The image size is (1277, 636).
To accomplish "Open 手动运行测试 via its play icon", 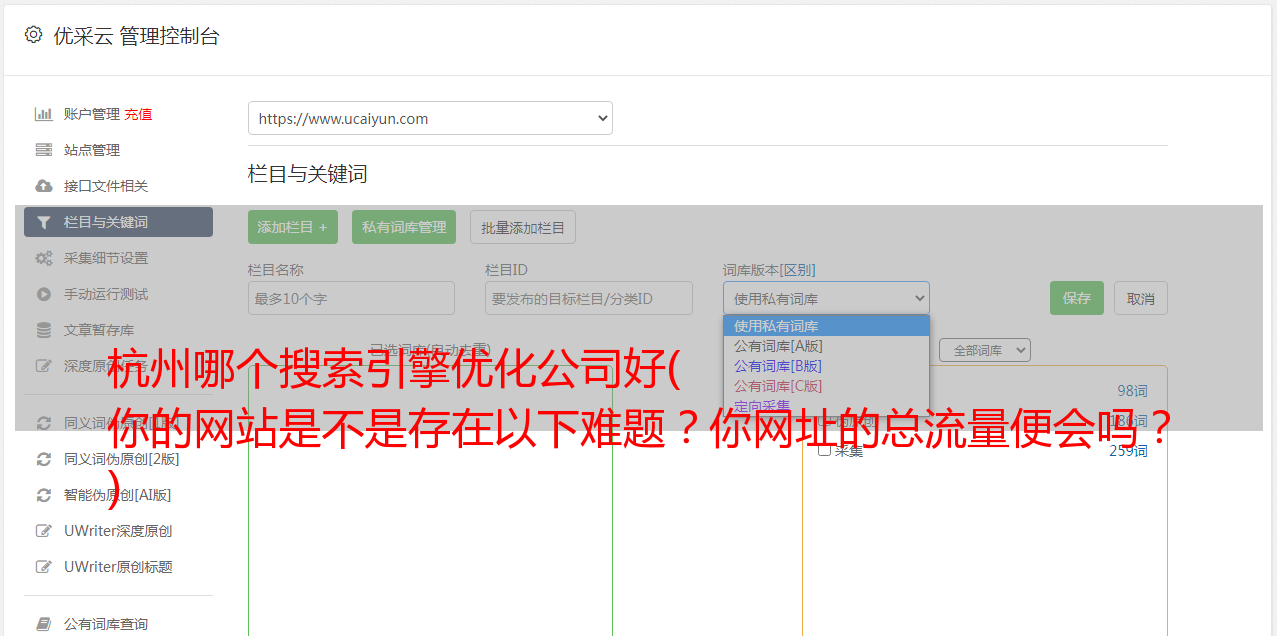I will pyautogui.click(x=44, y=294).
